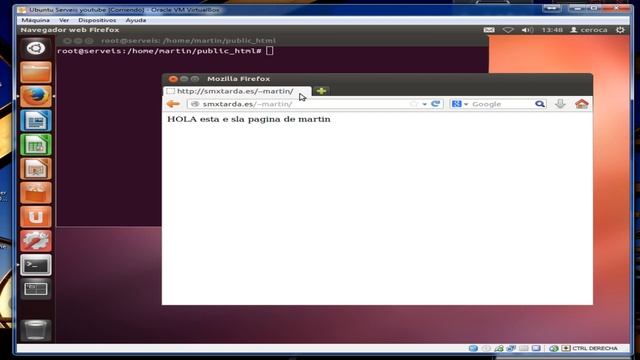Click the terminal window title bar
The height and width of the screenshot is (360, 640).
[272, 40]
